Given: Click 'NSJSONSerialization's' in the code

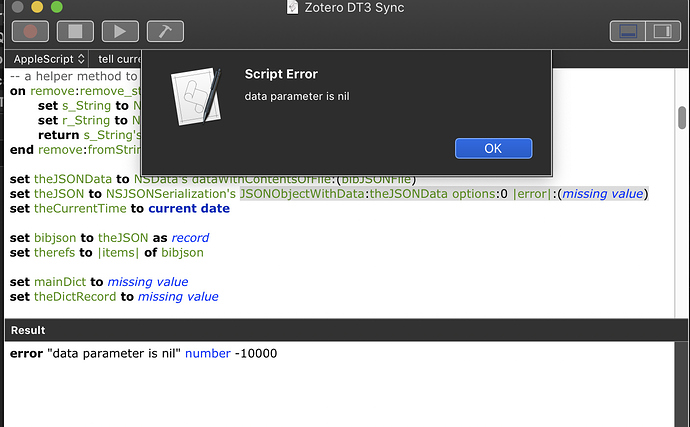Looking at the screenshot, I should pos(171,194).
